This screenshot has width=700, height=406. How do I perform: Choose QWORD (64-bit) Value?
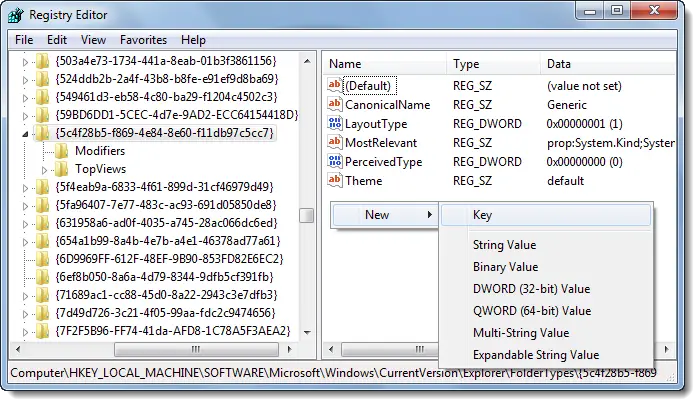[546, 310]
